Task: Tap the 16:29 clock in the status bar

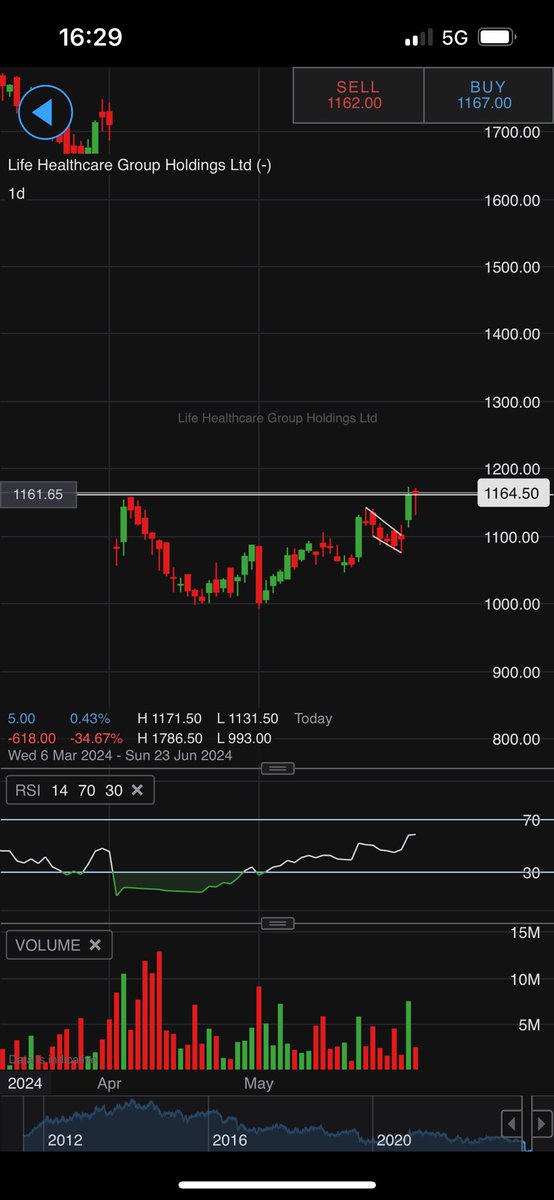Action: 91,38
